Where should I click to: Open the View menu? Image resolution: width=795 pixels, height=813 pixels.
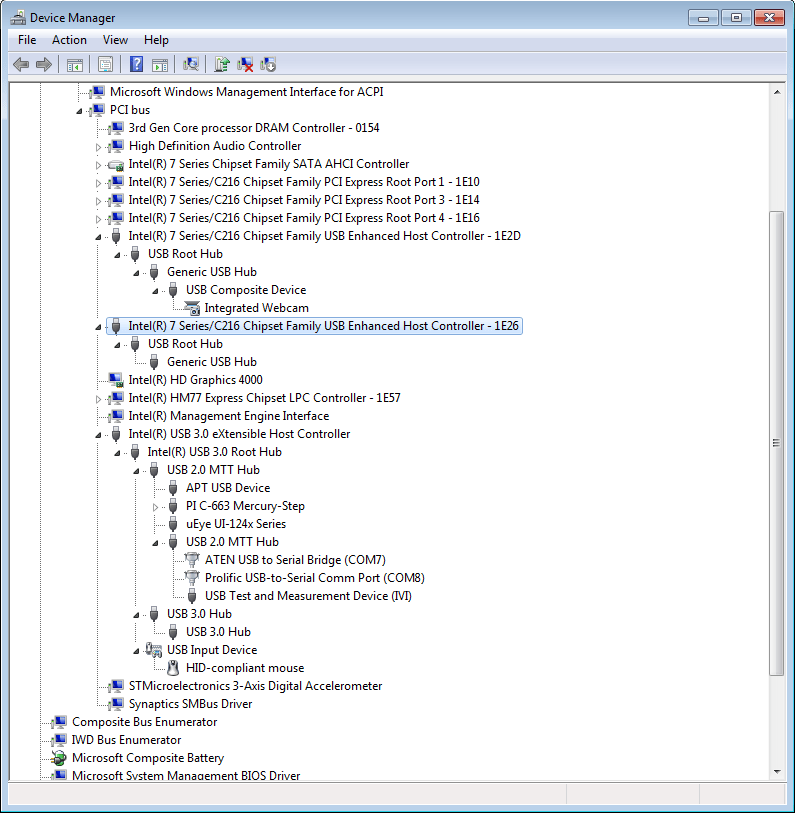[x=115, y=40]
